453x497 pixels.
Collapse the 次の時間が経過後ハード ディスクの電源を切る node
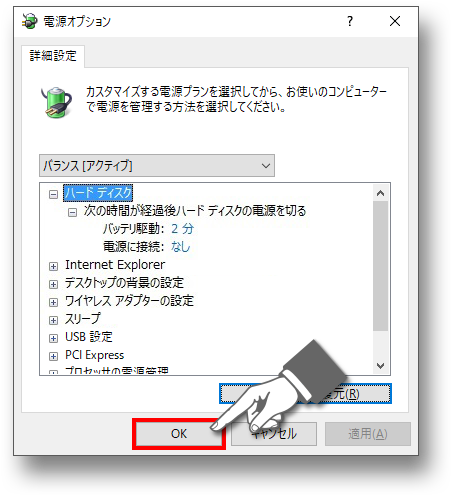(72, 212)
